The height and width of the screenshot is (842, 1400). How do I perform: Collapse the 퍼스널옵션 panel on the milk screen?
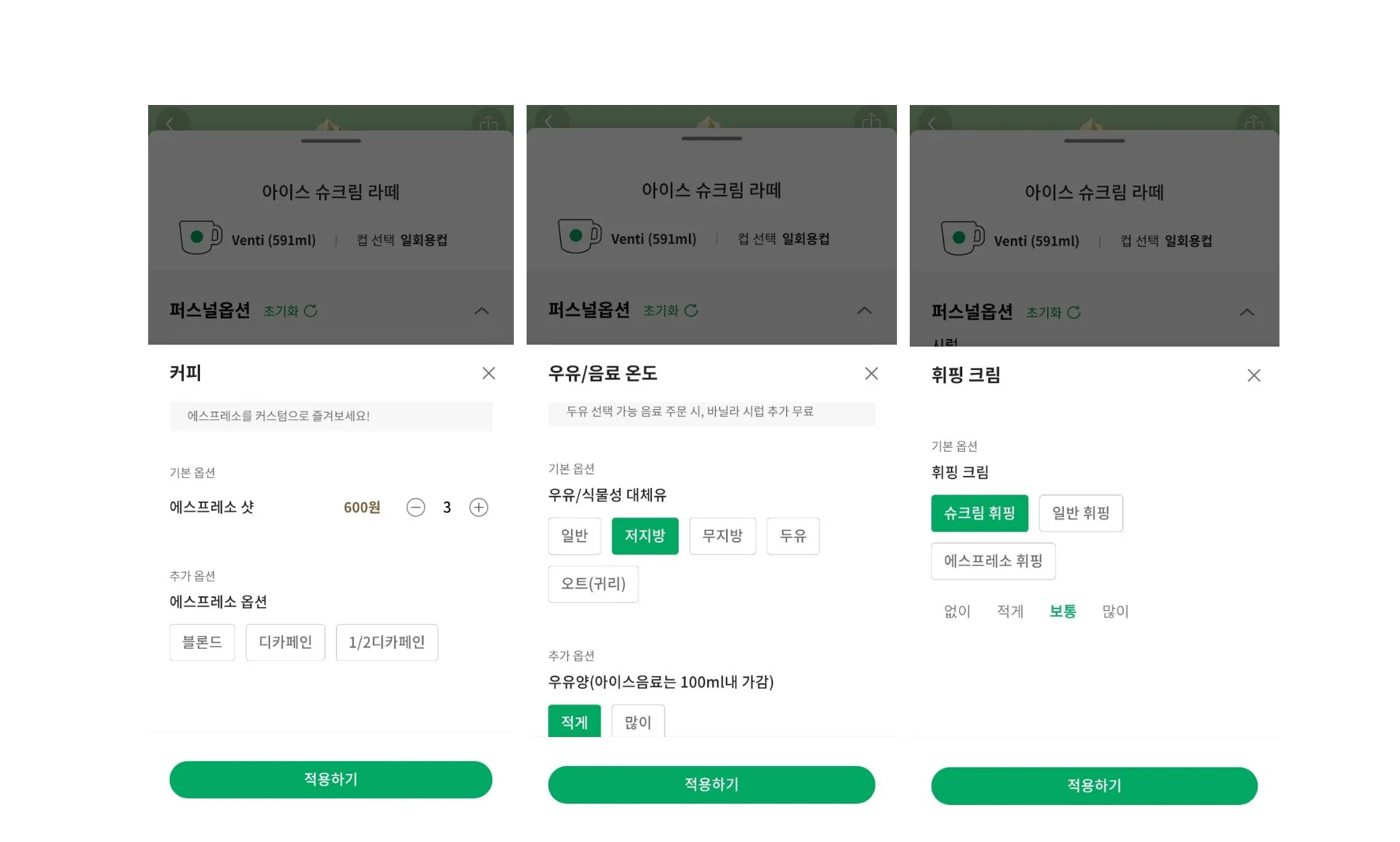864,310
